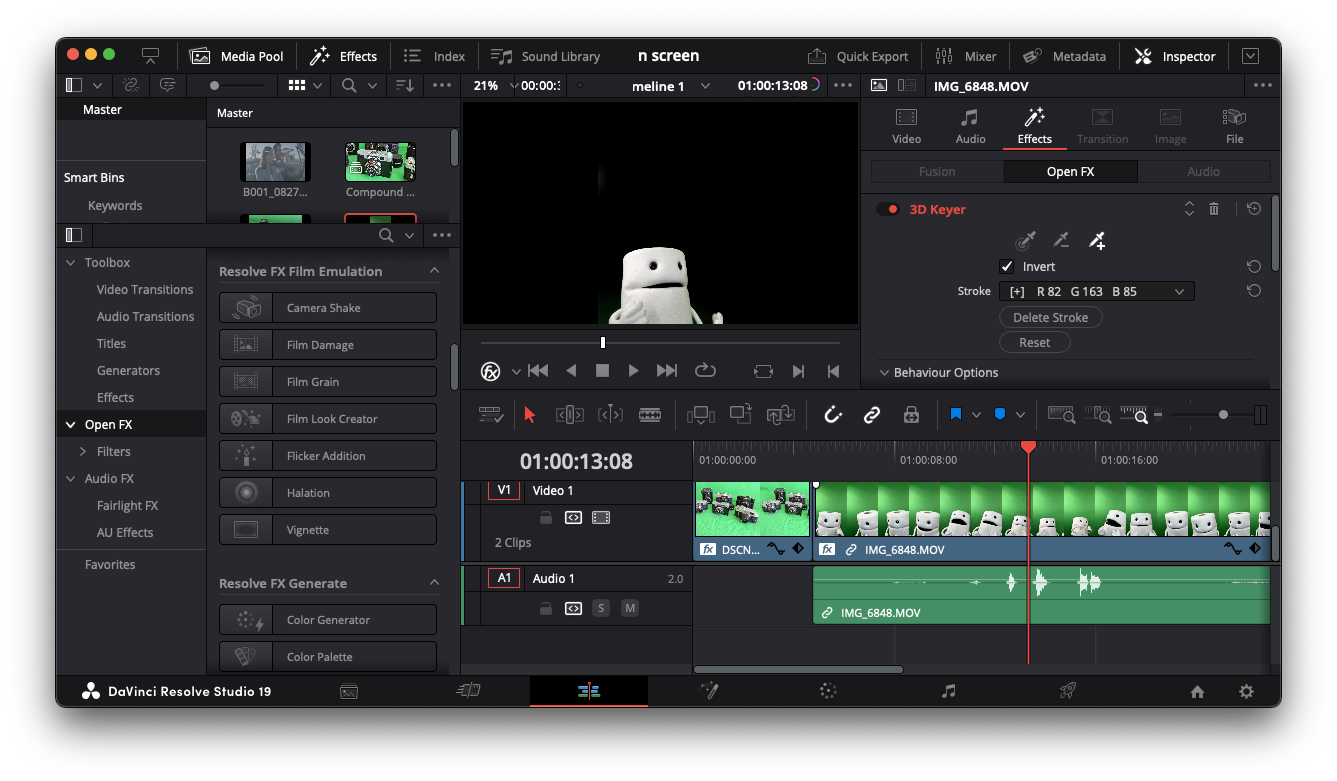Click the Delete Stroke button
The width and height of the screenshot is (1337, 781).
point(1050,317)
